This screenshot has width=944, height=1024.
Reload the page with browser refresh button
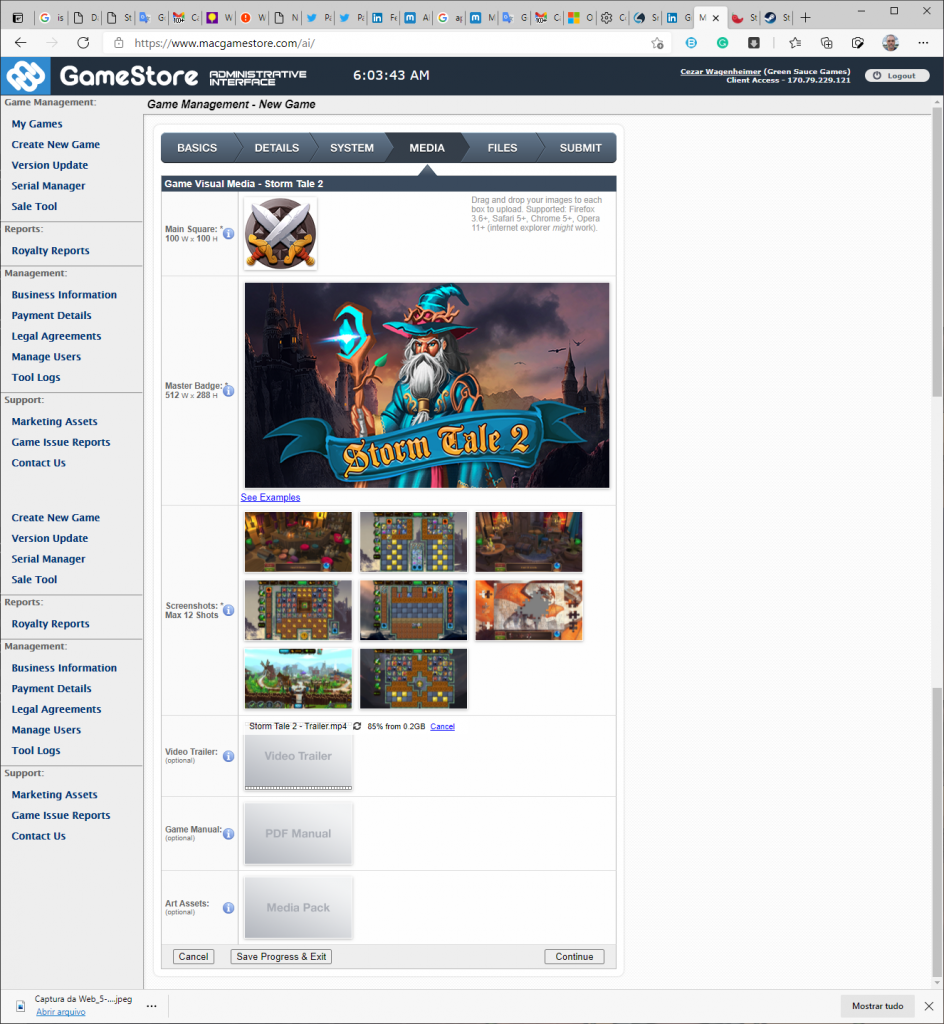(83, 43)
